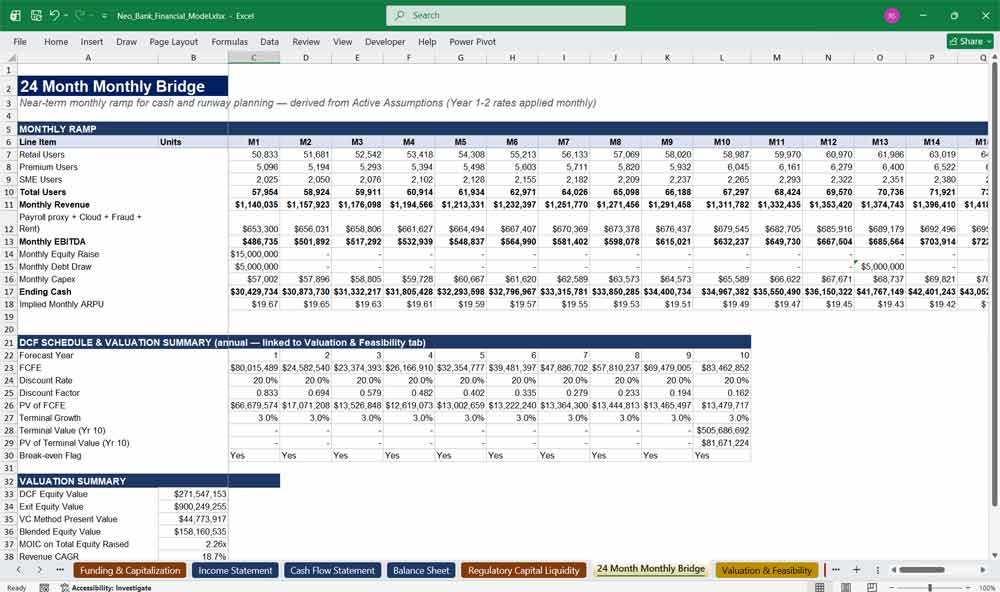Screen dimensions: 1000x592
Task: Open the Developer ribbon tab
Action: (385, 41)
